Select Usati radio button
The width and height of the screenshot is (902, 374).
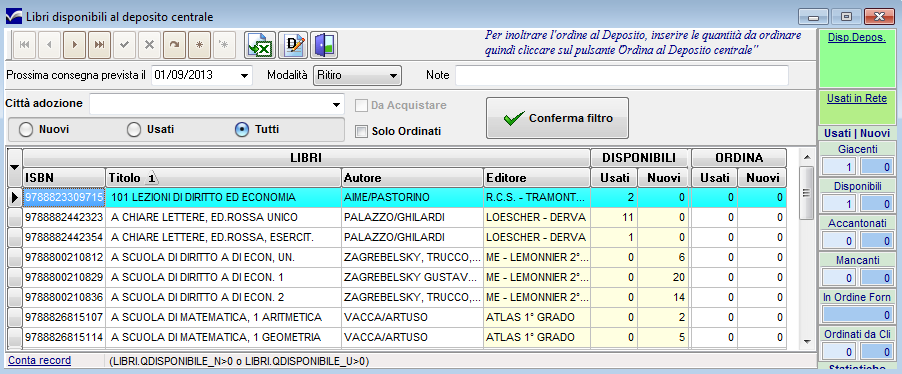click(133, 130)
